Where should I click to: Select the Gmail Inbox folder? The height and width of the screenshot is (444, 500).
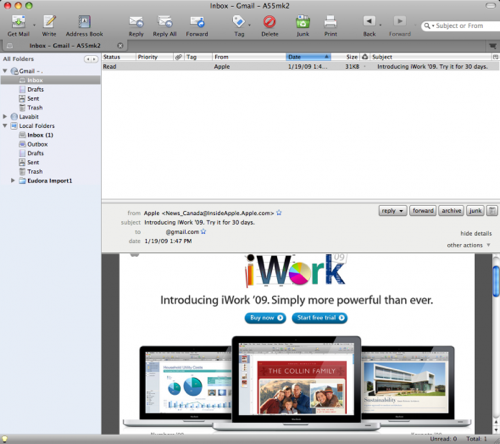click(x=51, y=80)
